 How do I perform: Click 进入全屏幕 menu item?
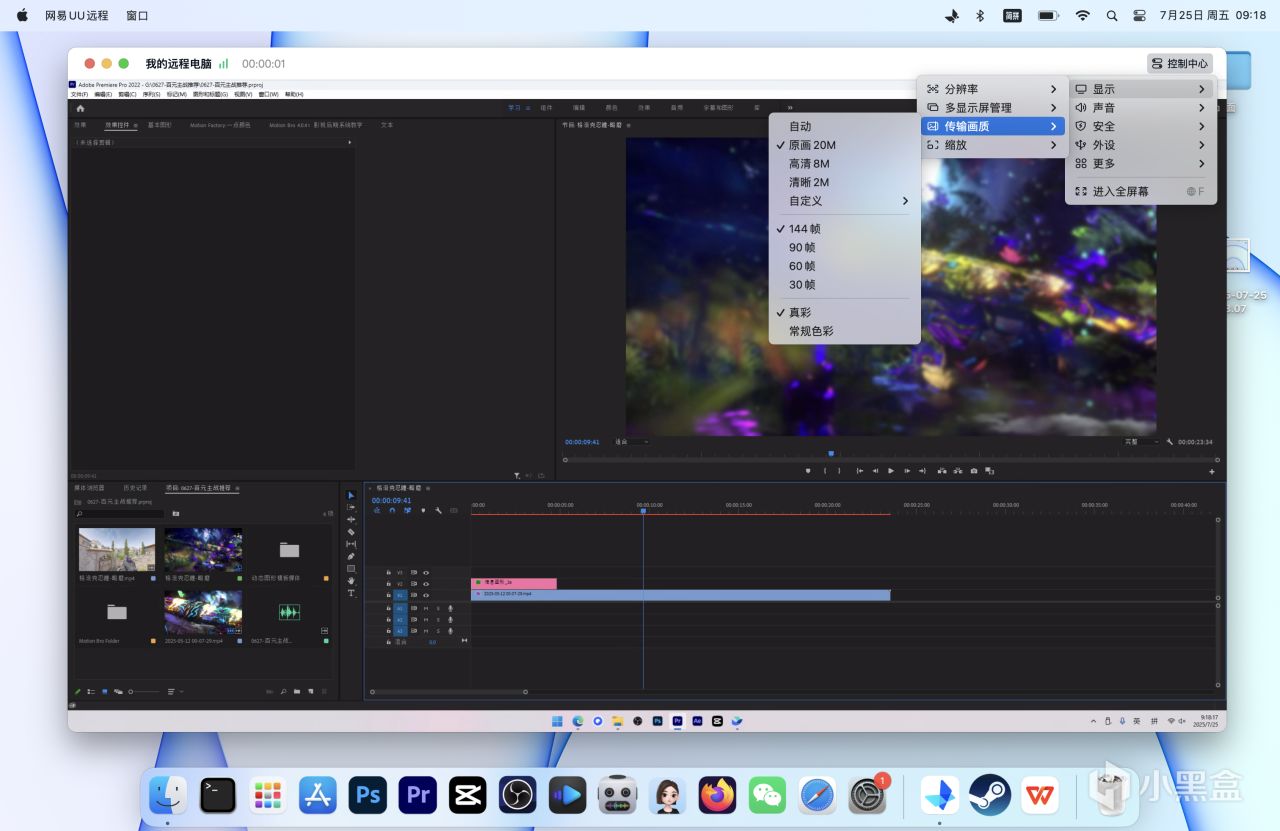tap(1120, 191)
